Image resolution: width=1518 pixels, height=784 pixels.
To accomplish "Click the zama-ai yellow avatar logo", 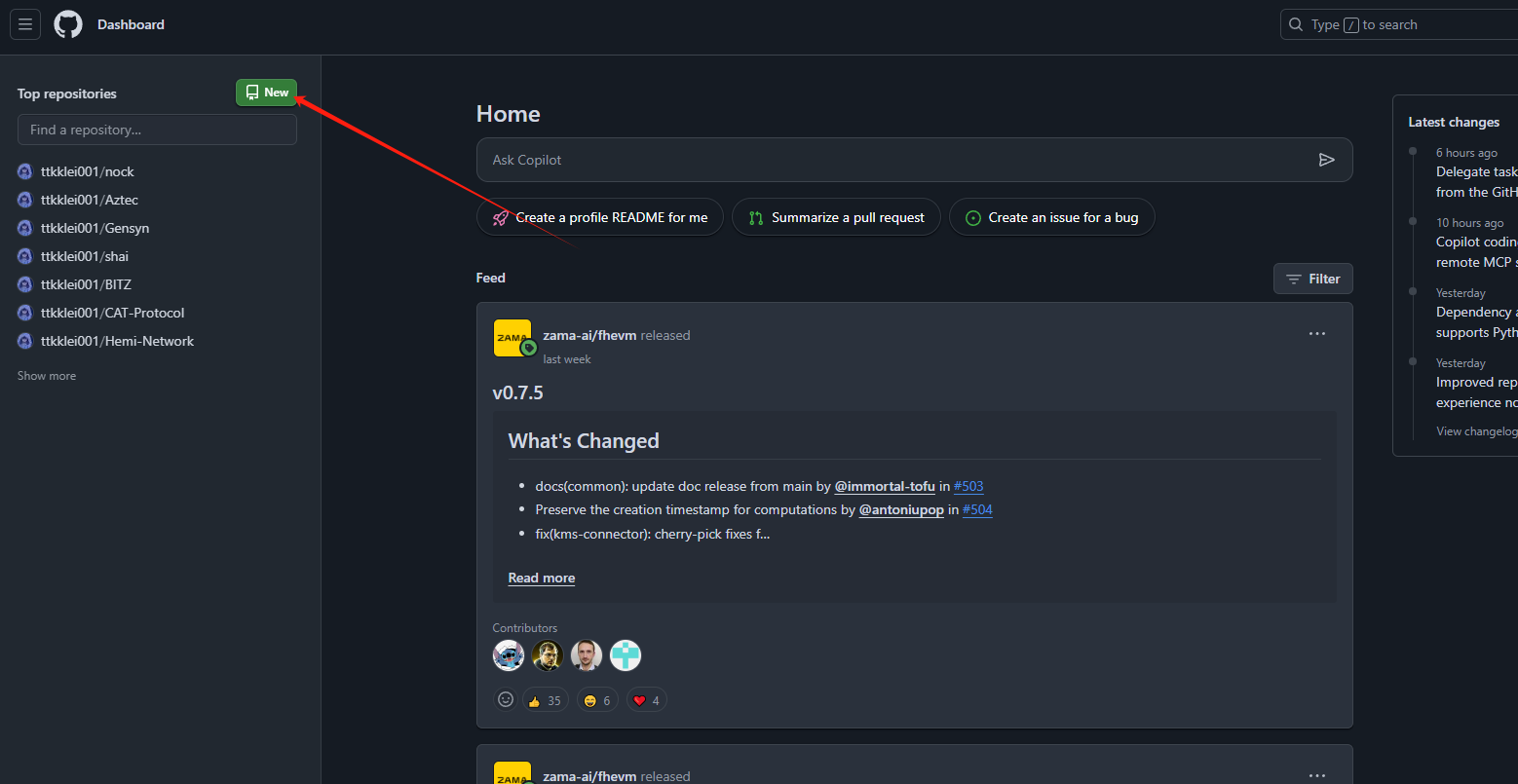I will [512, 338].
